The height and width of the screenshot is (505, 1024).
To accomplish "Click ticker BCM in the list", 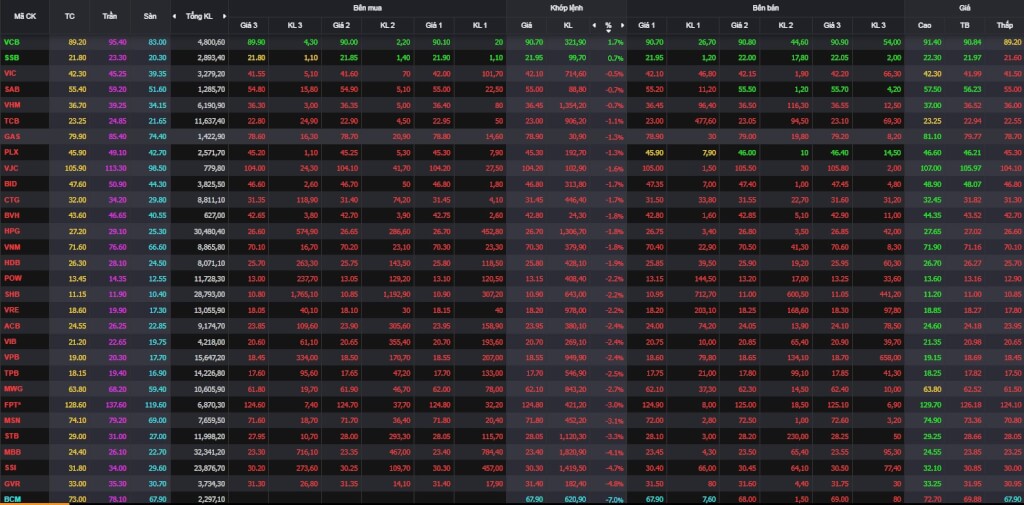I will tap(11, 499).
